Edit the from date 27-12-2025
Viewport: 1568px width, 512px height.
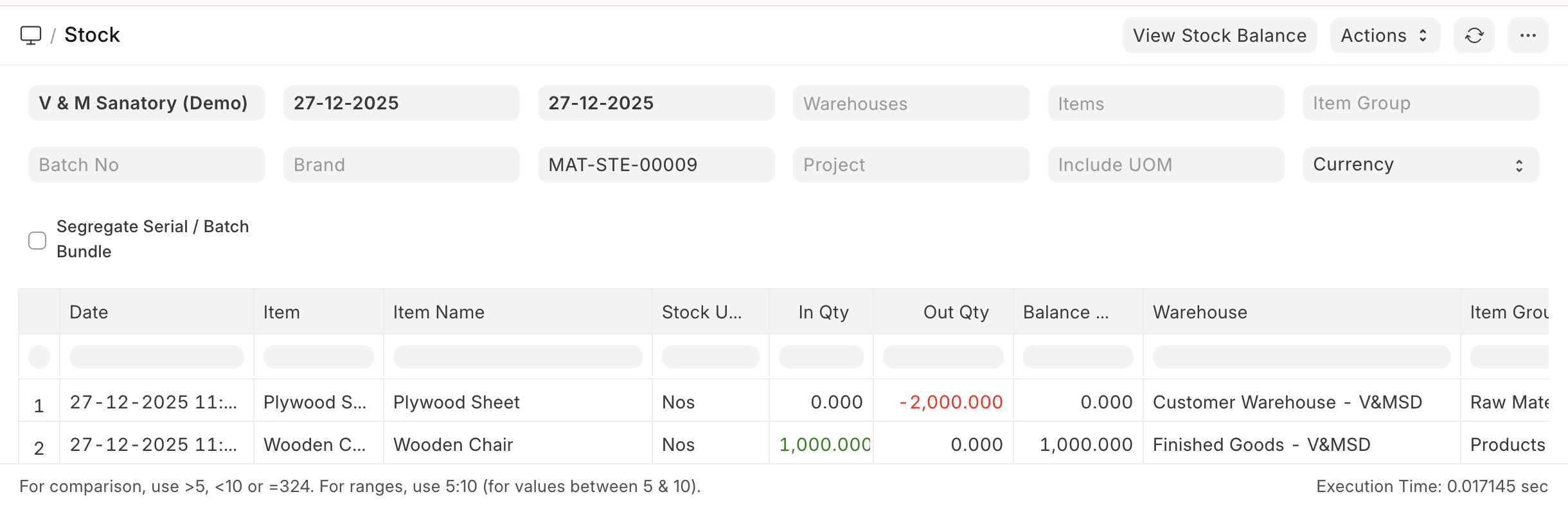(401, 102)
